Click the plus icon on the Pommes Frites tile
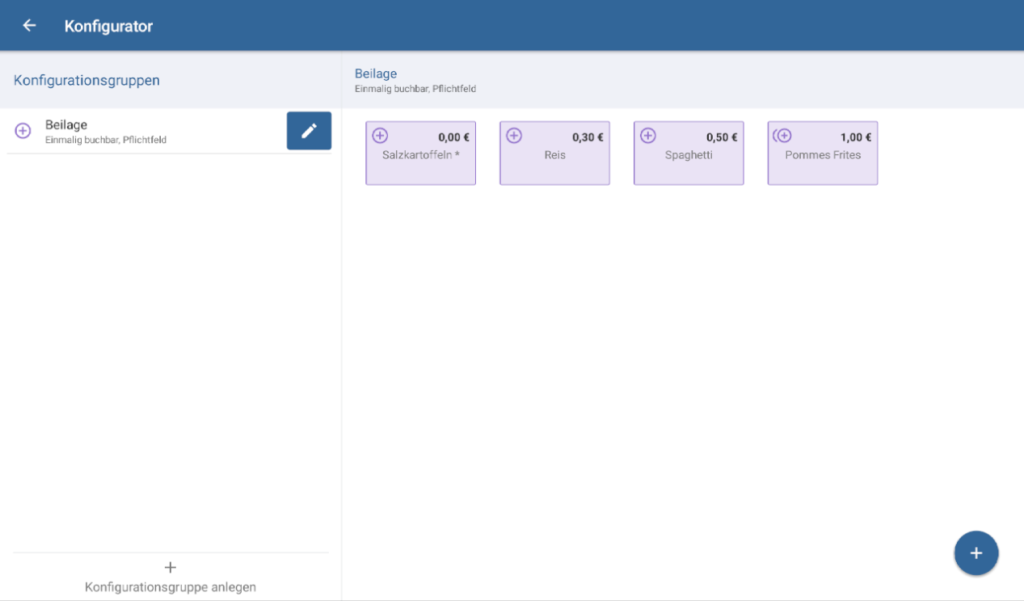The height and width of the screenshot is (601, 1024). click(x=783, y=136)
